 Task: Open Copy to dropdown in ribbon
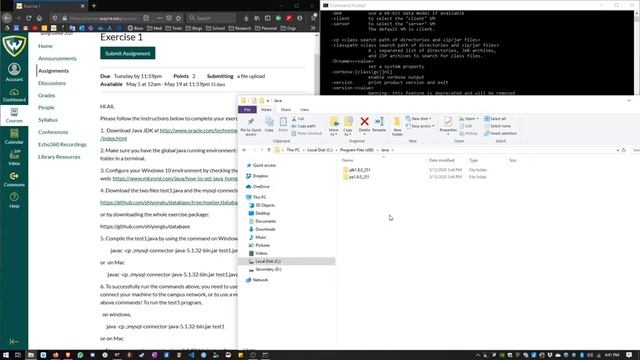[x=348, y=126]
